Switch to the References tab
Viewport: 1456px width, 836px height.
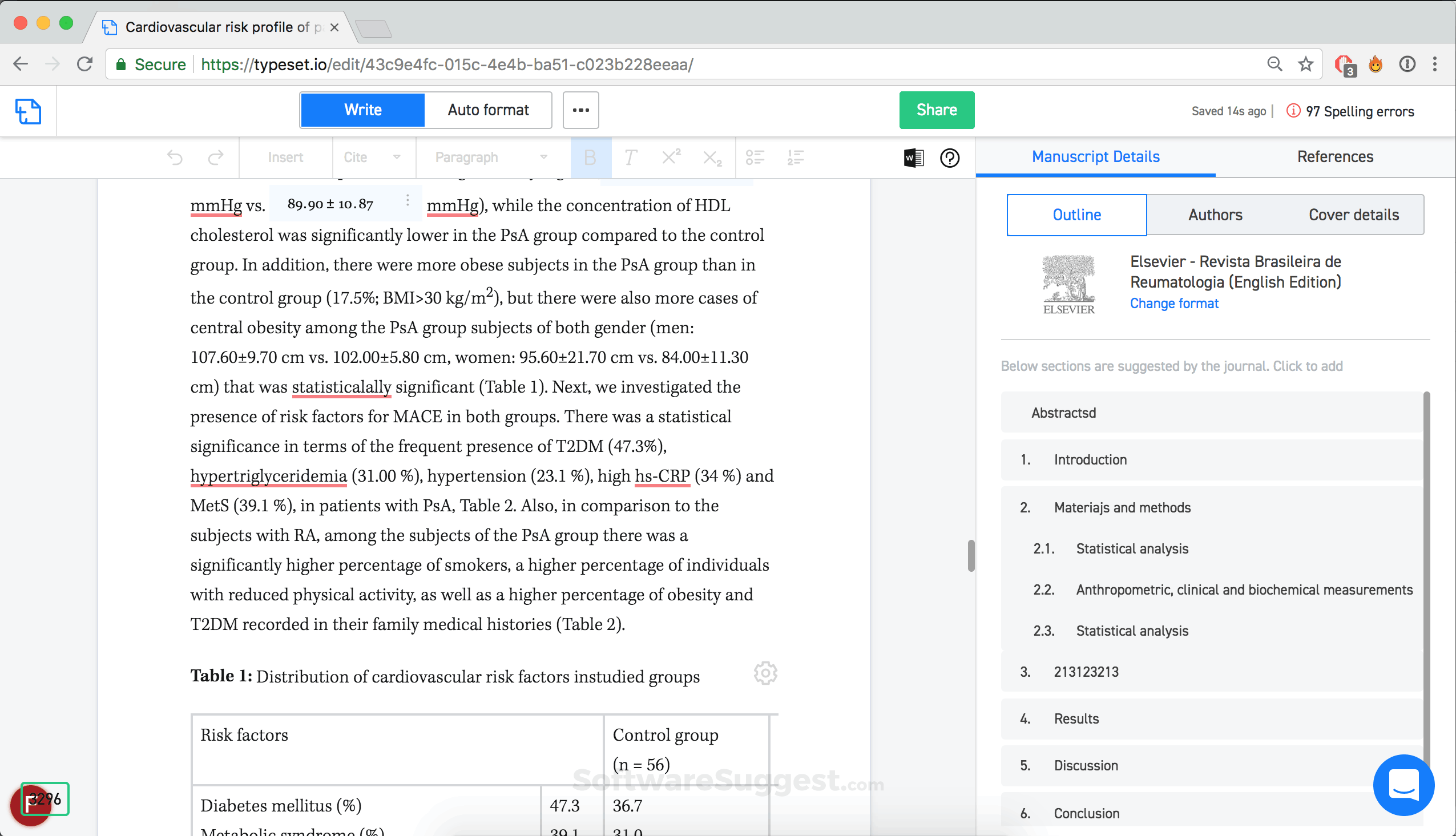1335,156
